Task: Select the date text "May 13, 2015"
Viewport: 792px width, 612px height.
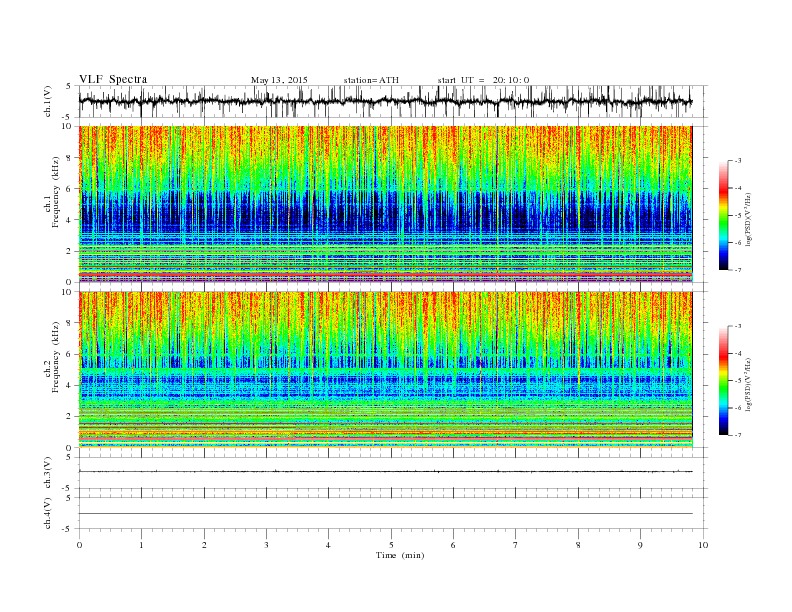Action: [279, 80]
